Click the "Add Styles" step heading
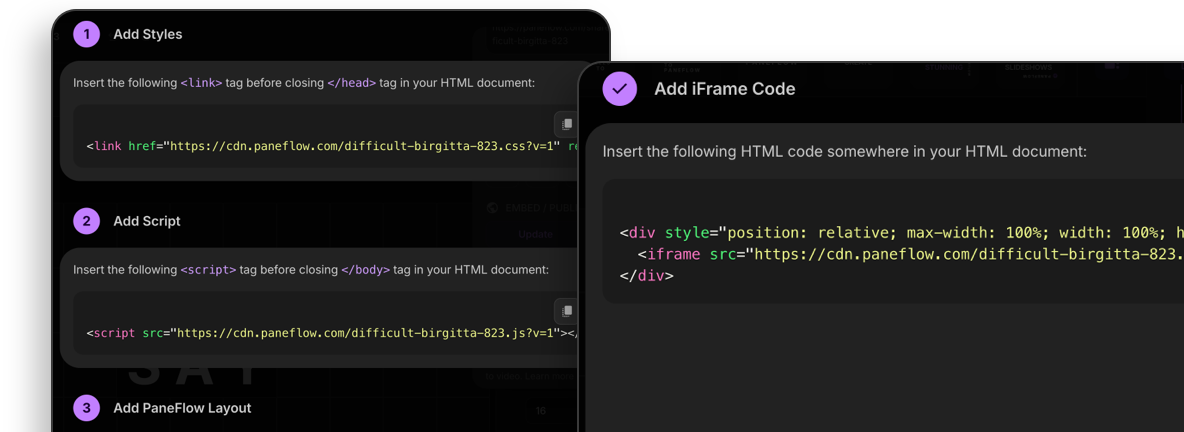The image size is (1184, 432). click(x=147, y=34)
